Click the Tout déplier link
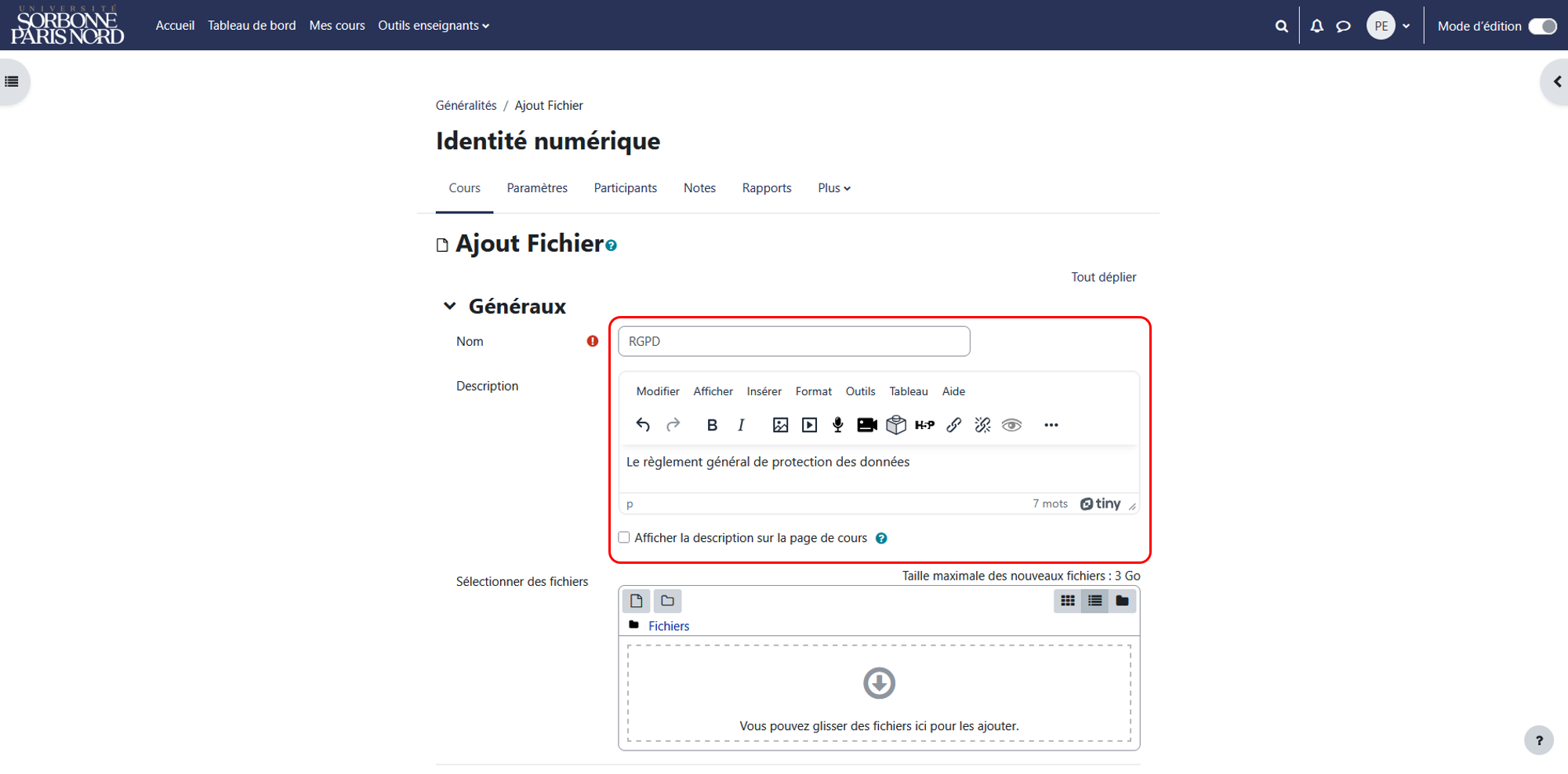This screenshot has width=1568, height=774. [1103, 277]
